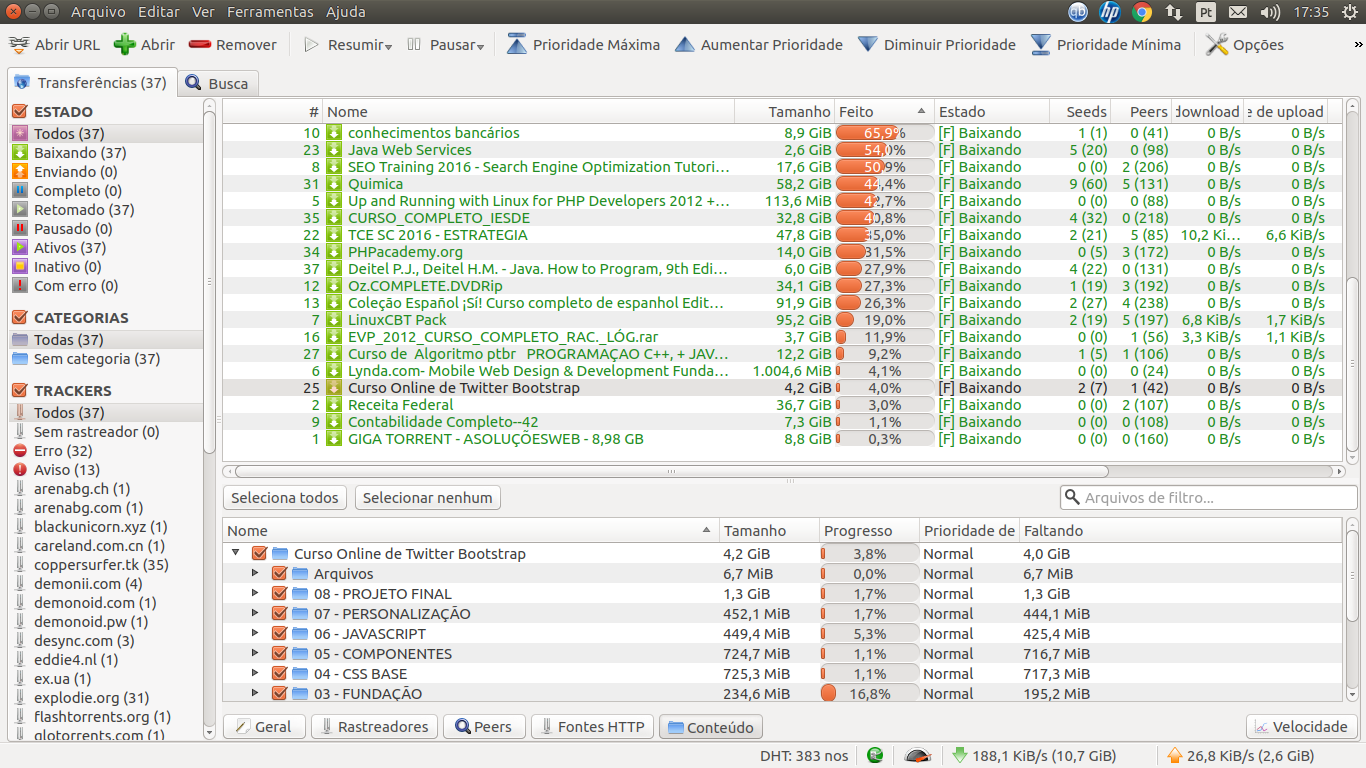Viewport: 1366px width, 768px height.
Task: Click the Prioridade Máxima icon
Action: tap(516, 45)
